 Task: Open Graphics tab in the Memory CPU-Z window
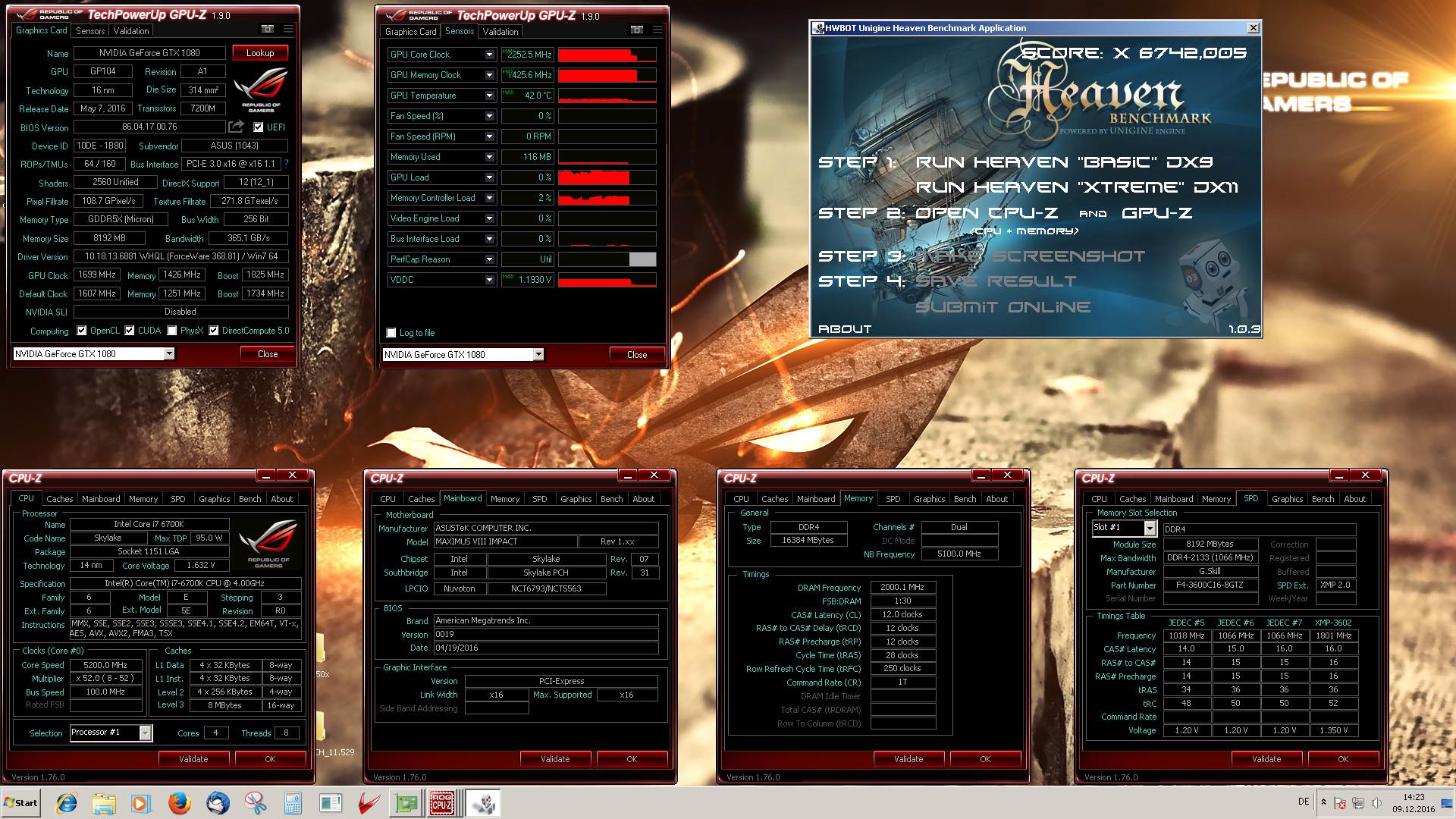[x=930, y=499]
